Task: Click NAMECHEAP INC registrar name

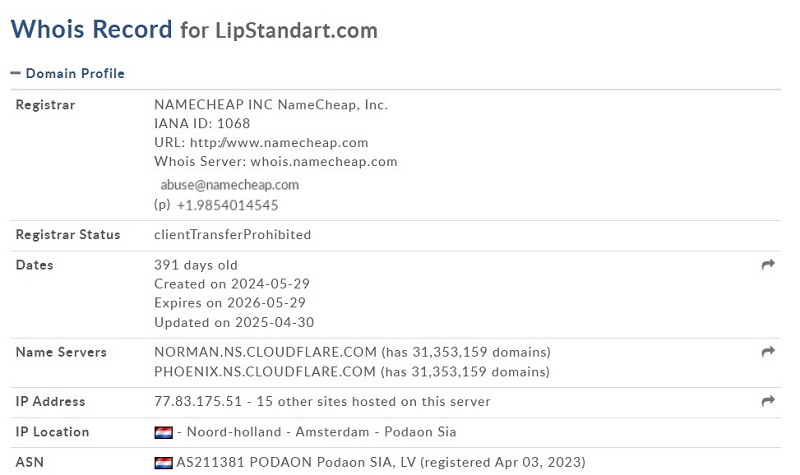Action: (x=214, y=105)
